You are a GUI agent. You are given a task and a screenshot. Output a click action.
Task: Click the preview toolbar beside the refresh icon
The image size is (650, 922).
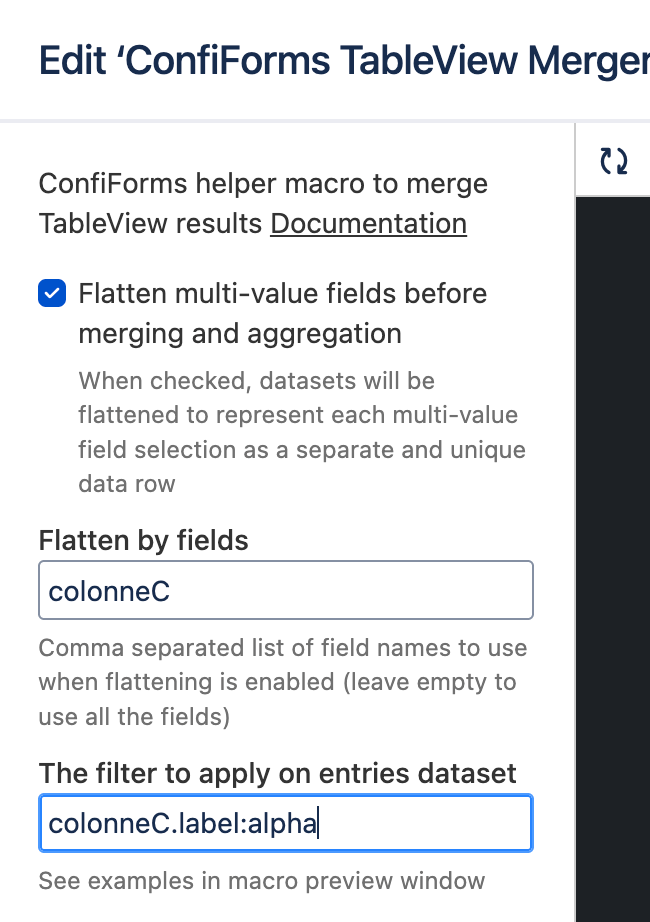tap(642, 161)
